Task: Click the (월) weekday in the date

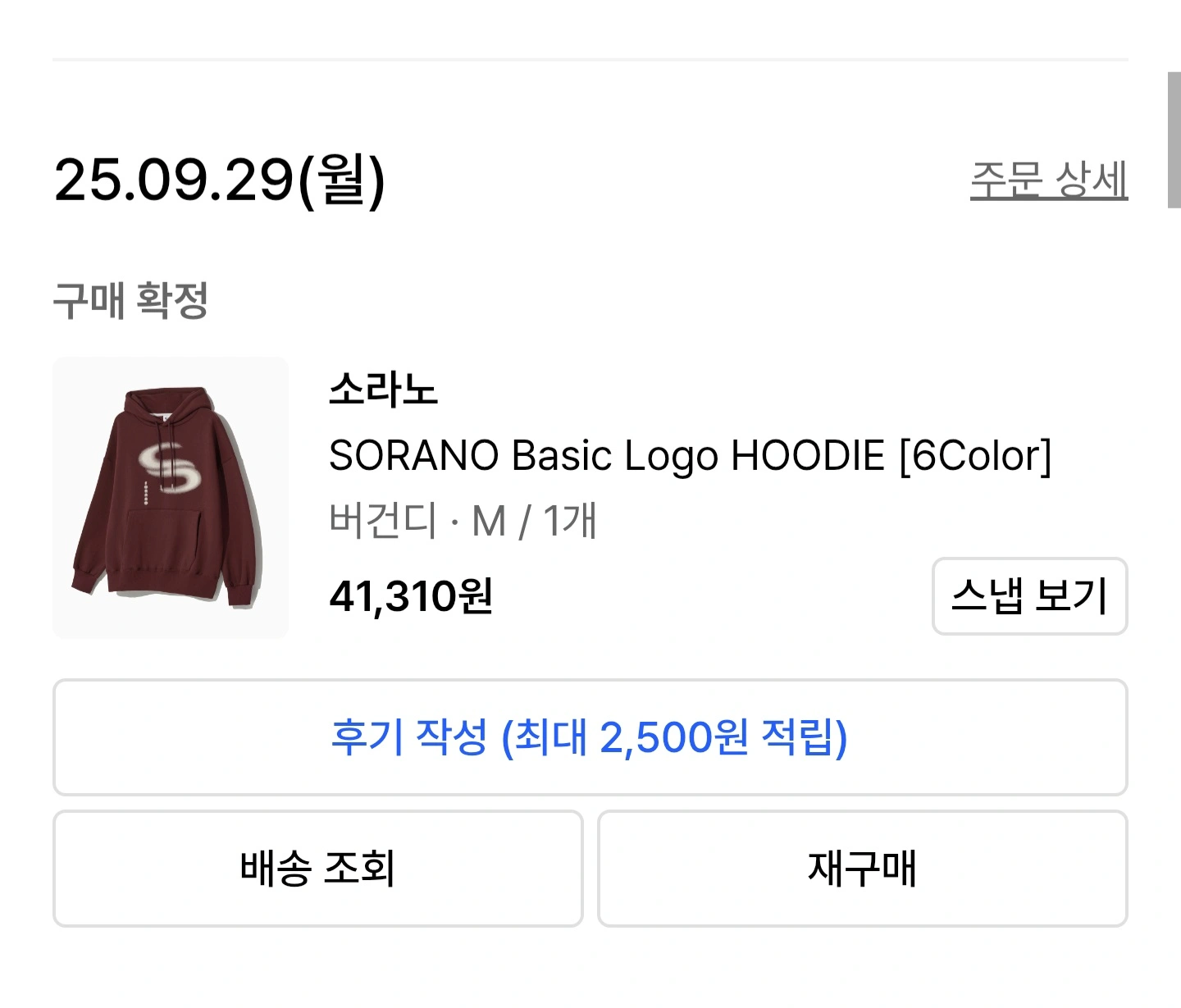Action: click(341, 180)
